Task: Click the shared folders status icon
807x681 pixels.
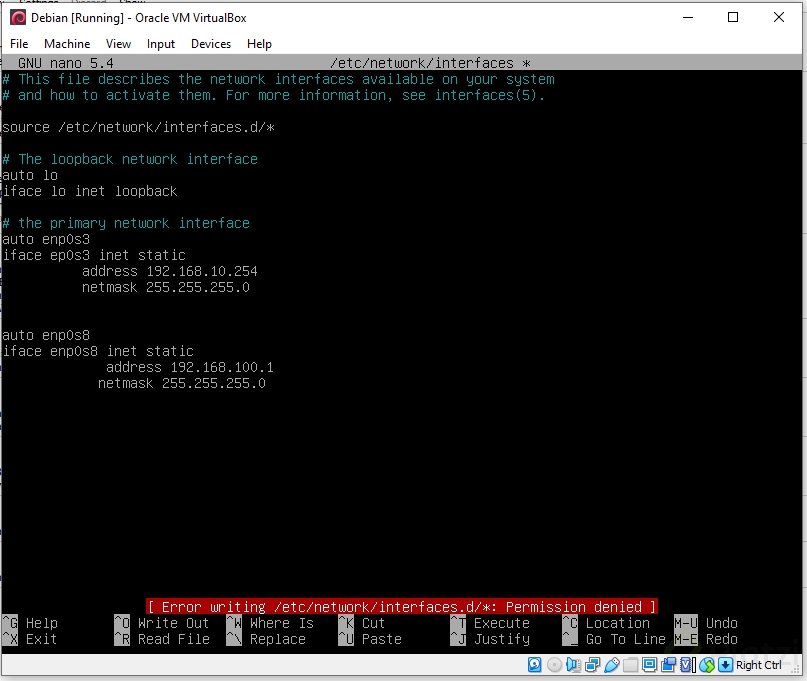Action: pos(630,665)
